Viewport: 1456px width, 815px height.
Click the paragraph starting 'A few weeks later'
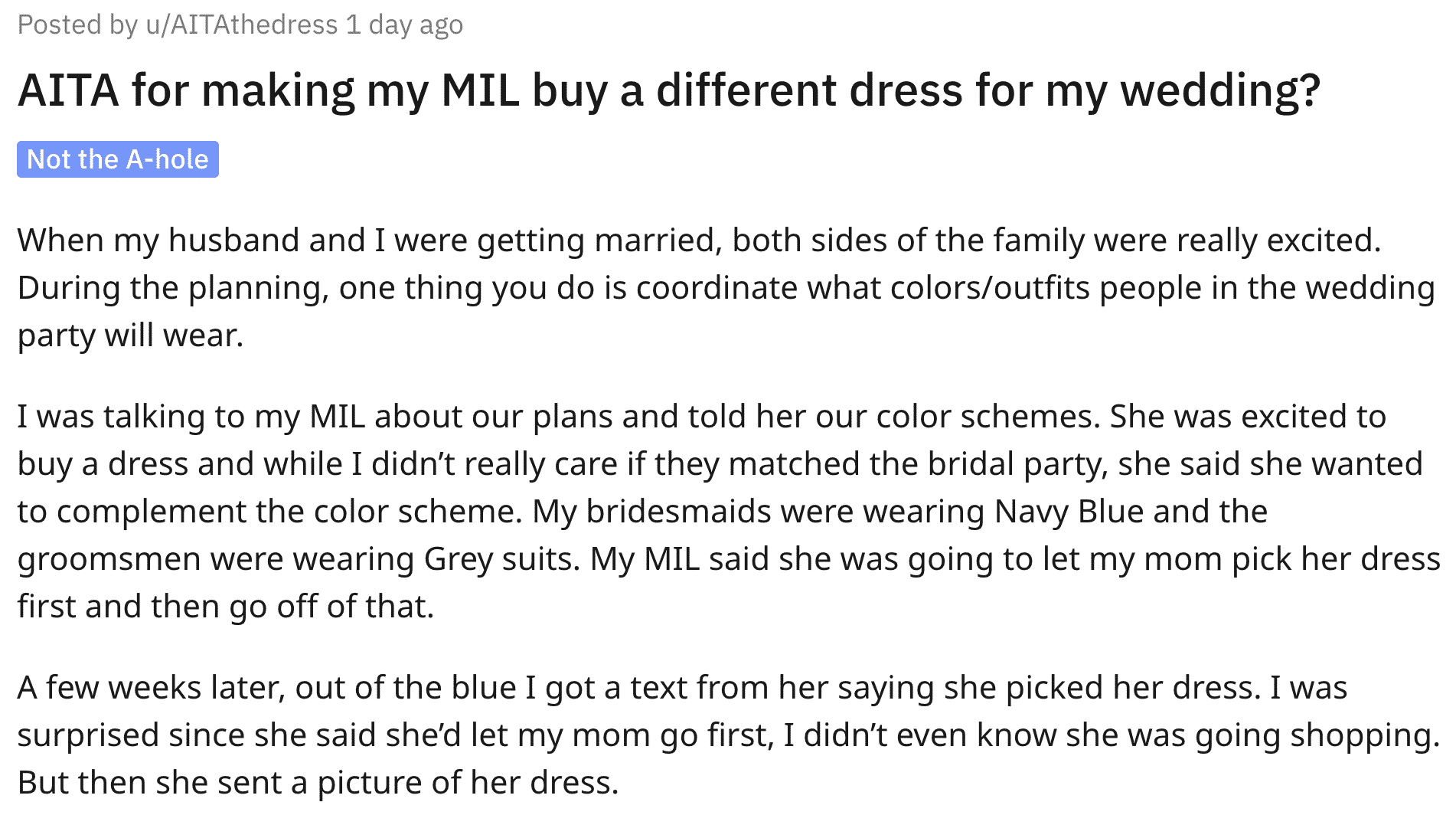click(x=728, y=735)
